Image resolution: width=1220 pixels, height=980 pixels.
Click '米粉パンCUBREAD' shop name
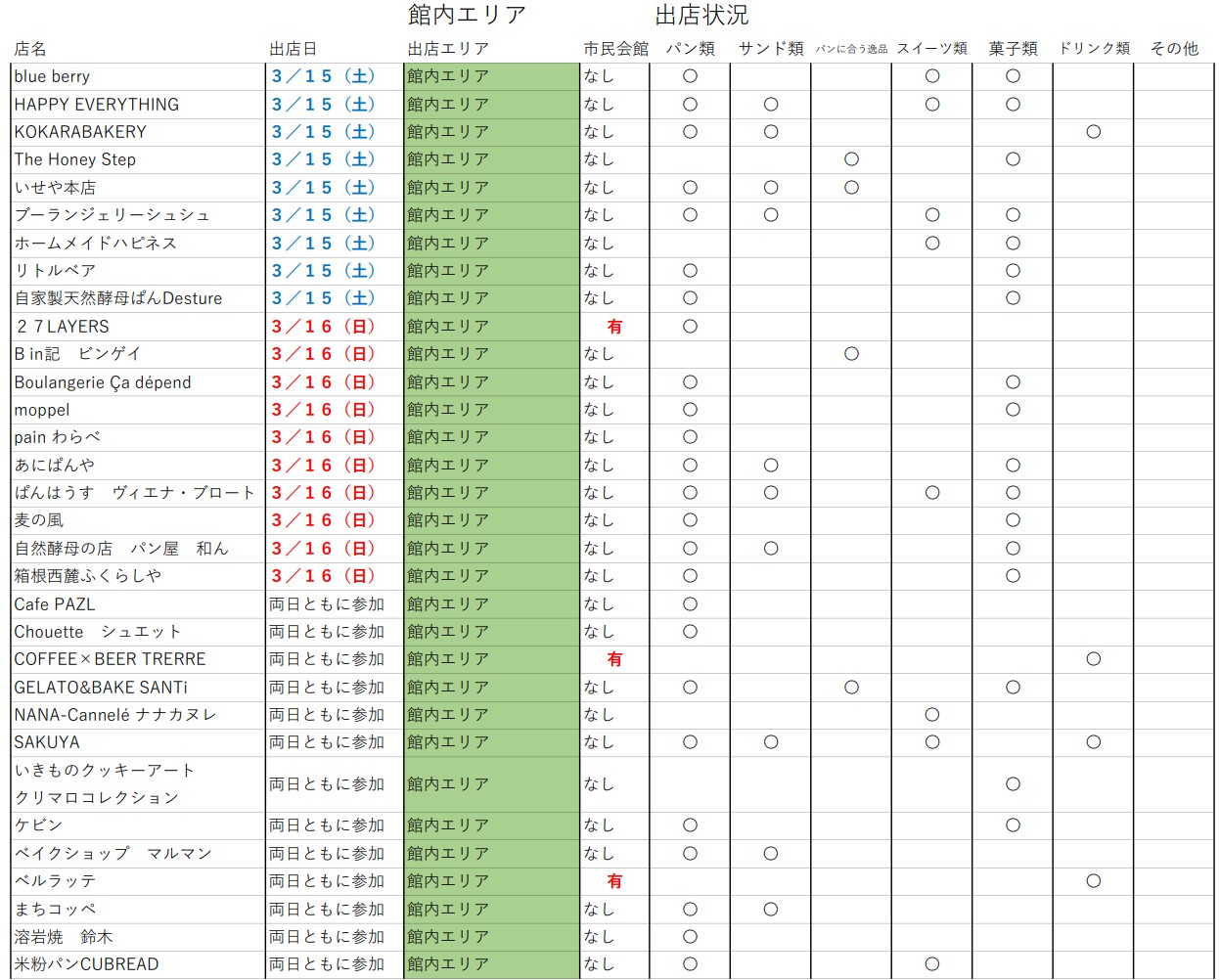point(86,964)
